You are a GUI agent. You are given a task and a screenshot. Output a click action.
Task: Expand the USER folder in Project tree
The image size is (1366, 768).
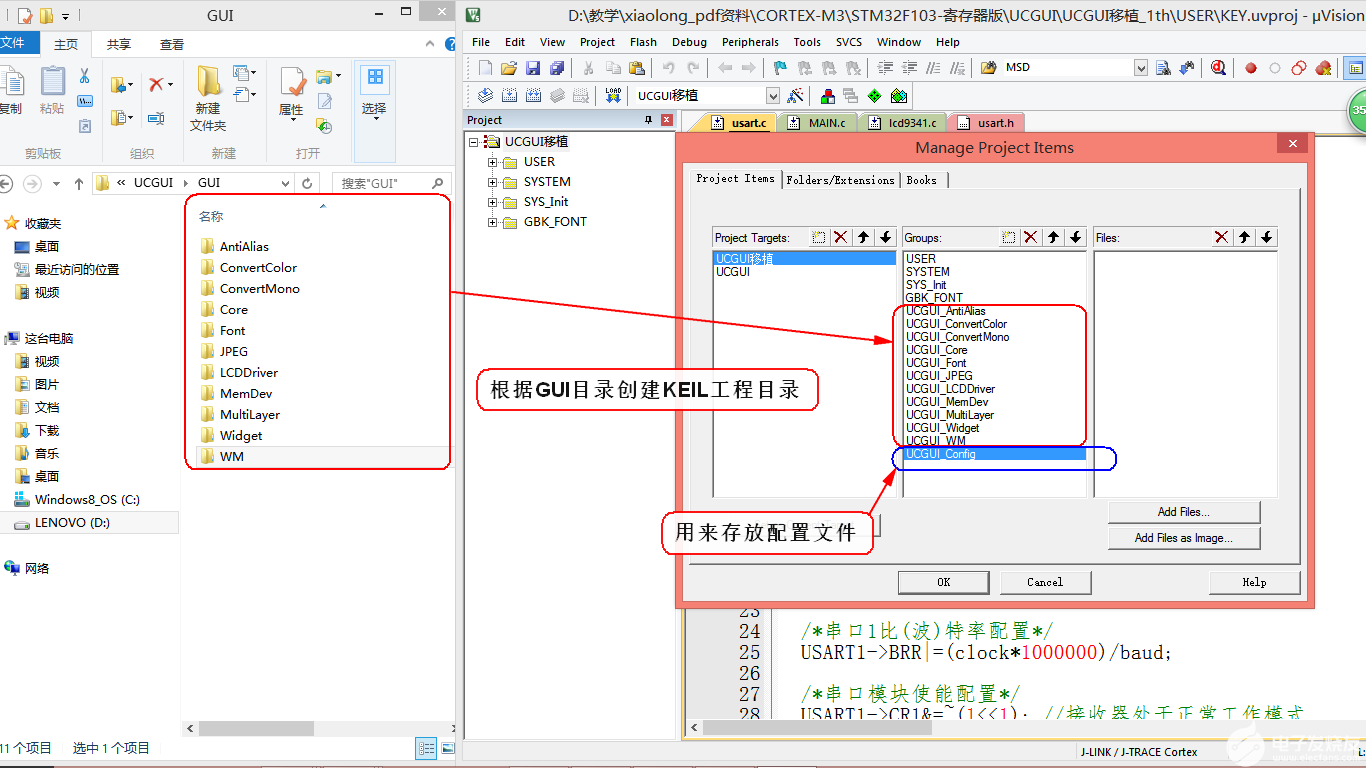[493, 162]
